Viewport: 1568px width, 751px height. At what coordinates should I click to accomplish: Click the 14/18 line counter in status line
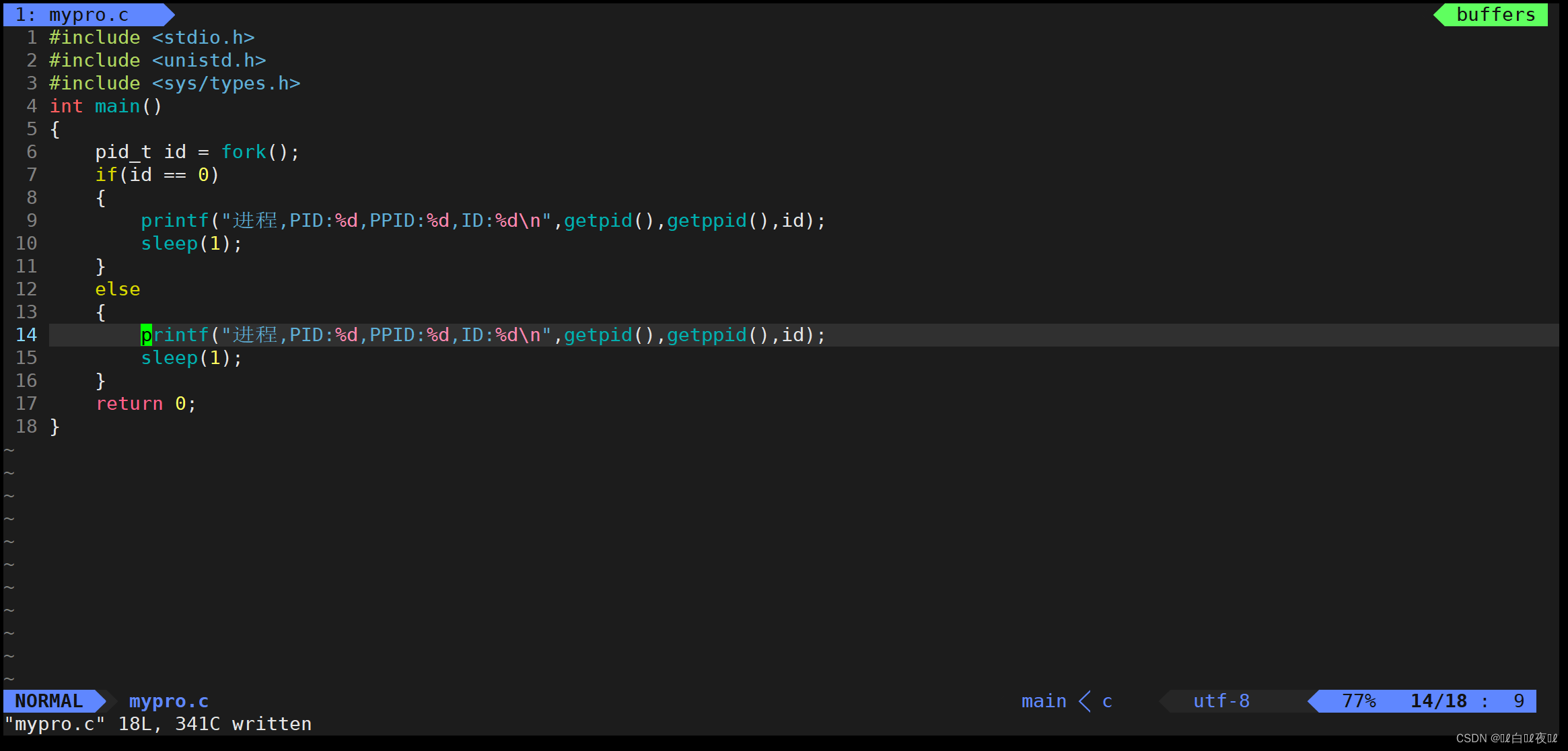pyautogui.click(x=1439, y=701)
